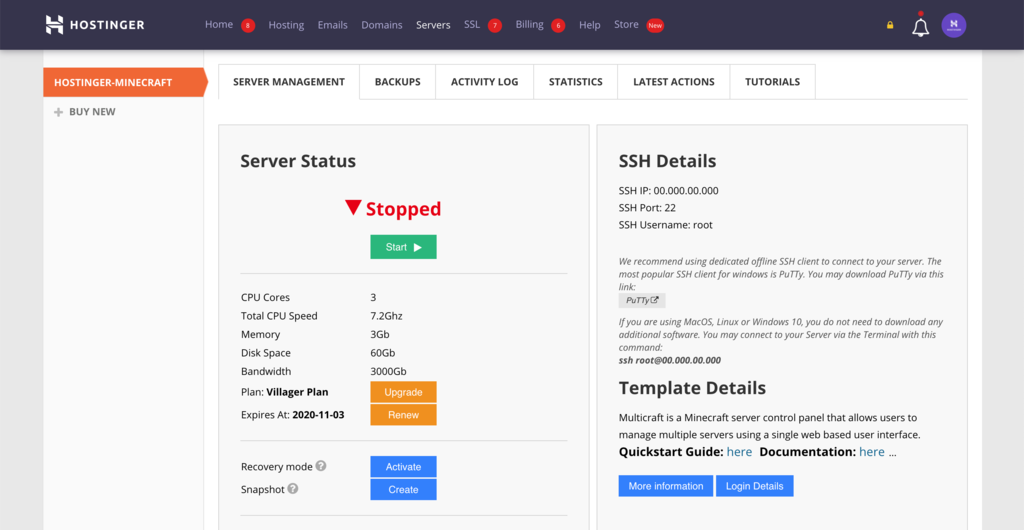Image resolution: width=1024 pixels, height=530 pixels.
Task: Start the server with green Start button
Action: pyautogui.click(x=403, y=247)
